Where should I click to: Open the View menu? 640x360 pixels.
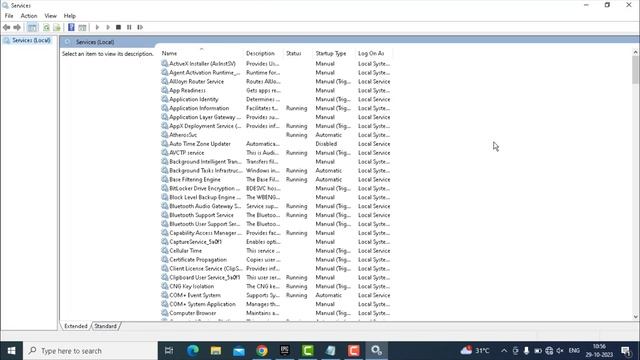coord(51,16)
